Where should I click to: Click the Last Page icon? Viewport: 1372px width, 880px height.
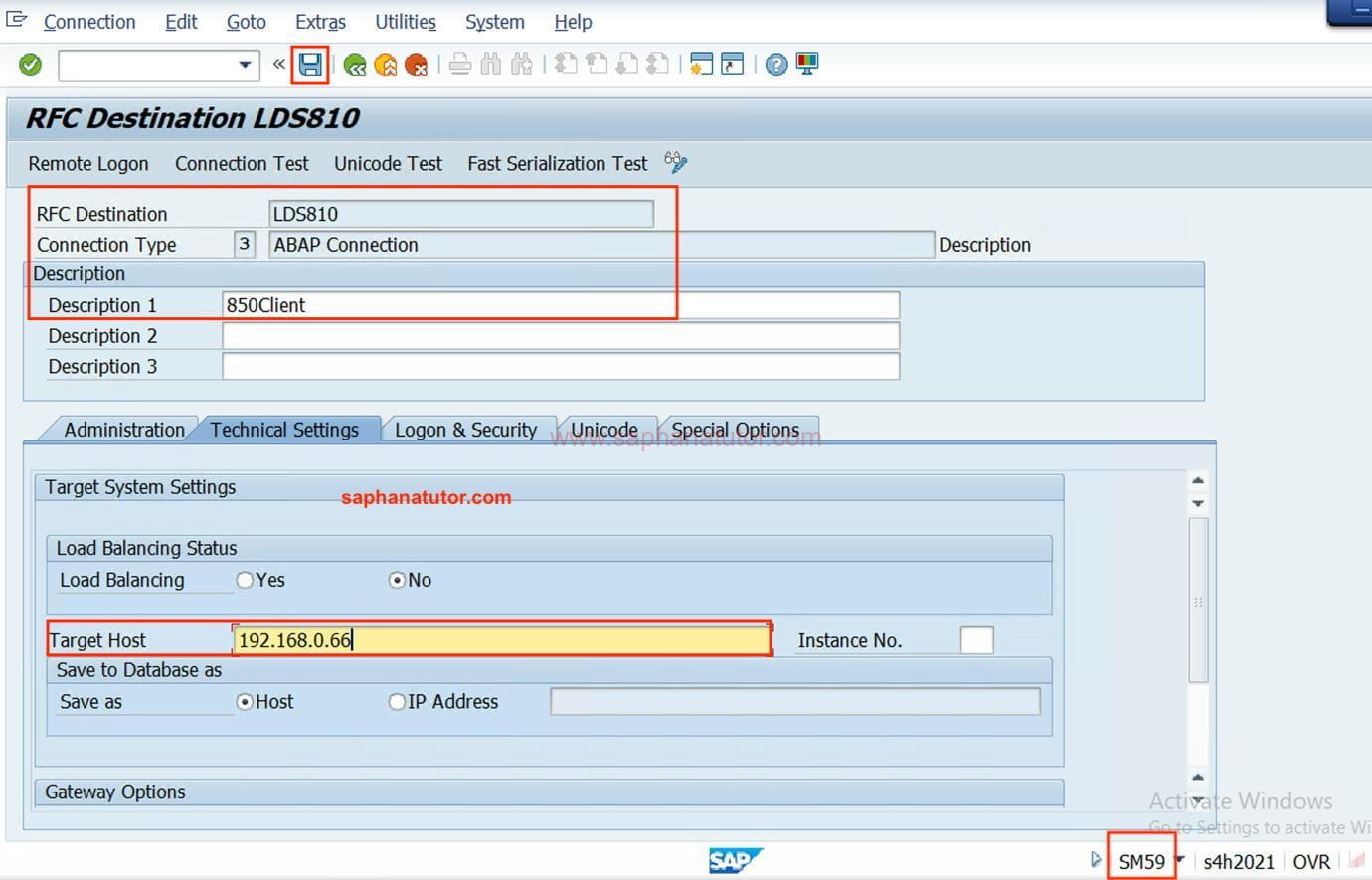(657, 66)
